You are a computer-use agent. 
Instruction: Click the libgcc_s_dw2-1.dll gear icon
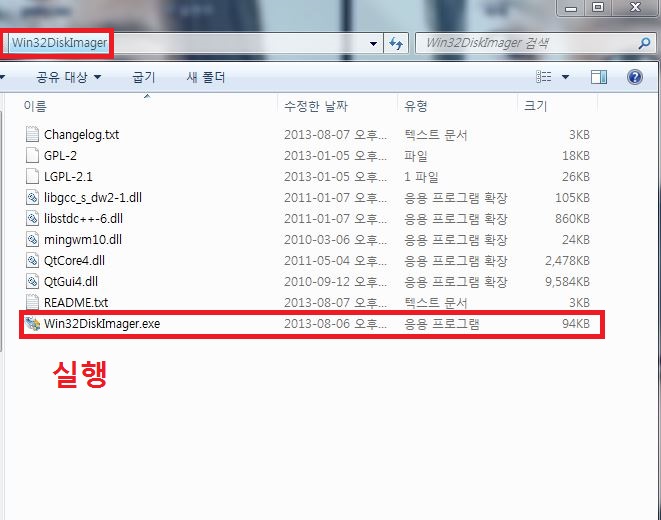[32, 197]
